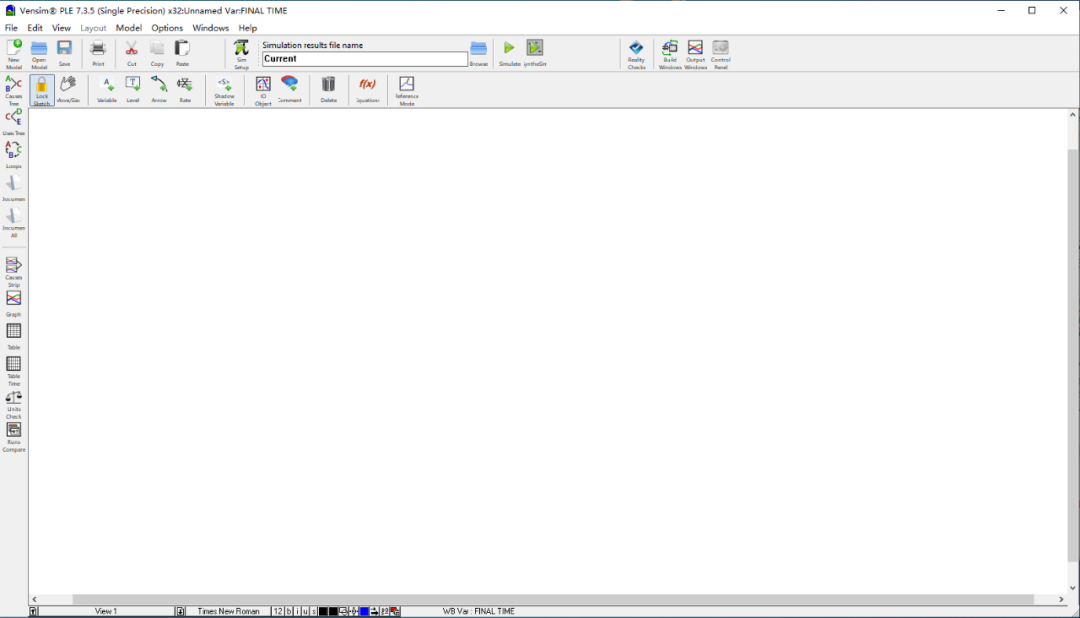Viewport: 1080px width, 618px height.
Task: Open Model from toolbar
Action: (x=39, y=54)
